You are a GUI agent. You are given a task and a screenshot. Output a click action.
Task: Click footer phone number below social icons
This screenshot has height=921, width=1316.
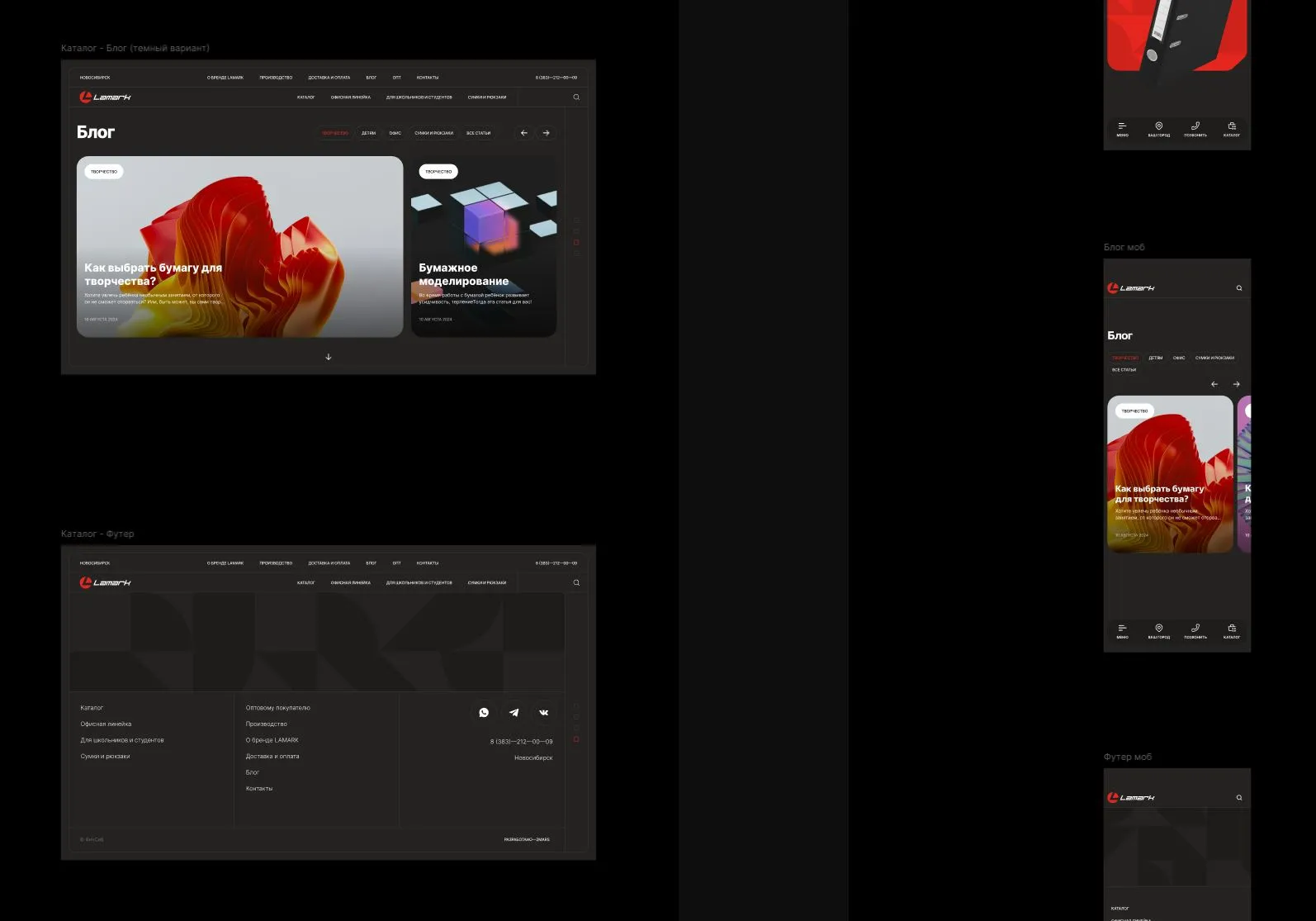[521, 742]
